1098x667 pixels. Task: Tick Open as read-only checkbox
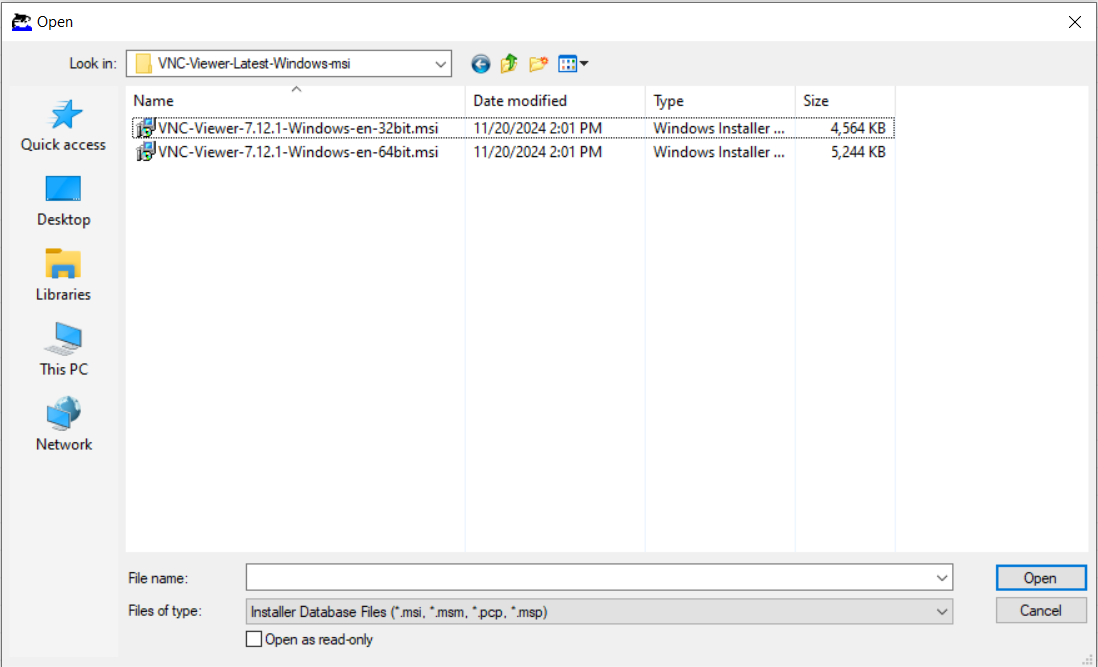click(x=254, y=639)
